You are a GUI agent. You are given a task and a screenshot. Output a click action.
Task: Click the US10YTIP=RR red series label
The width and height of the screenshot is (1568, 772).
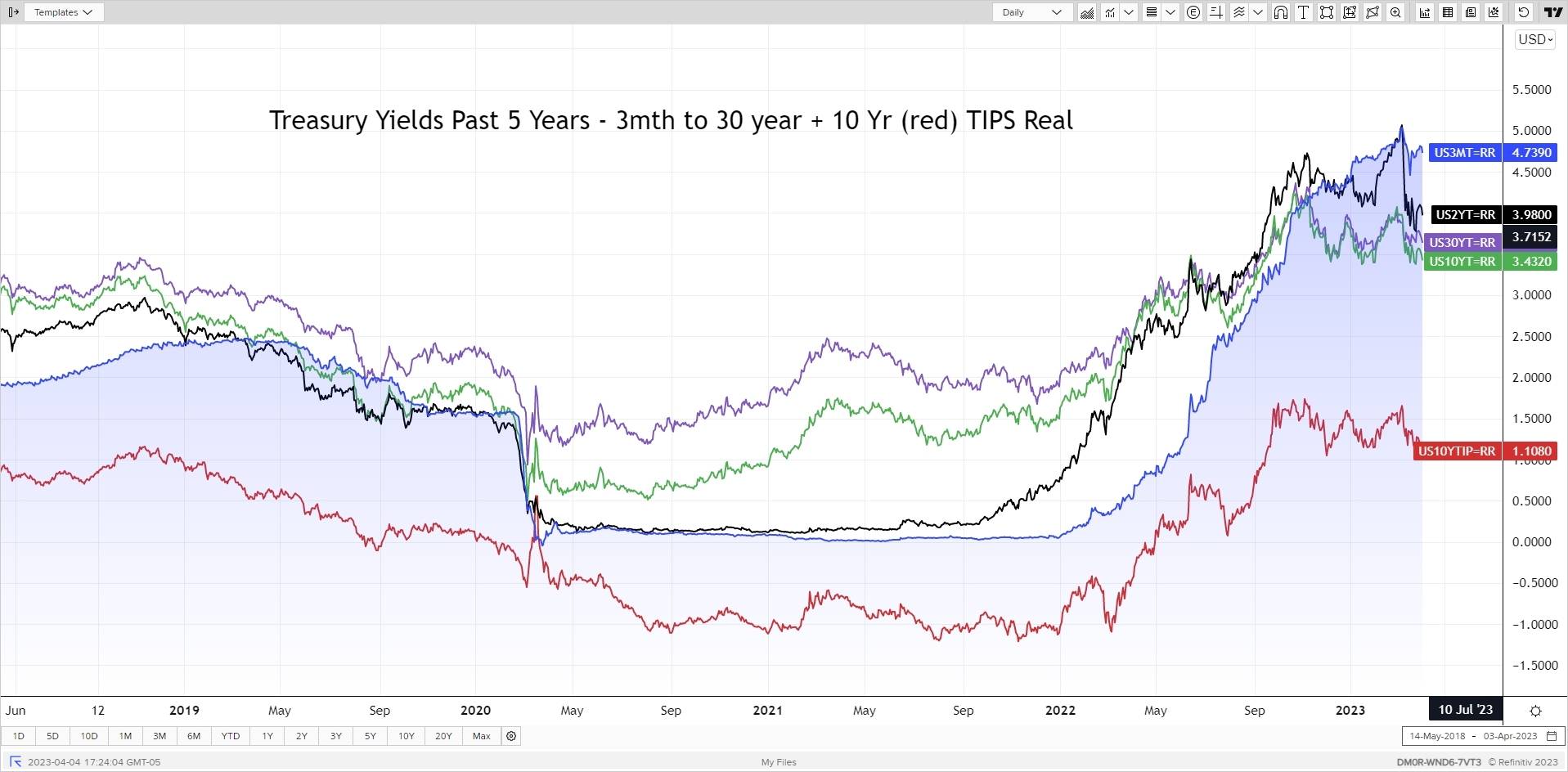[x=1457, y=451]
